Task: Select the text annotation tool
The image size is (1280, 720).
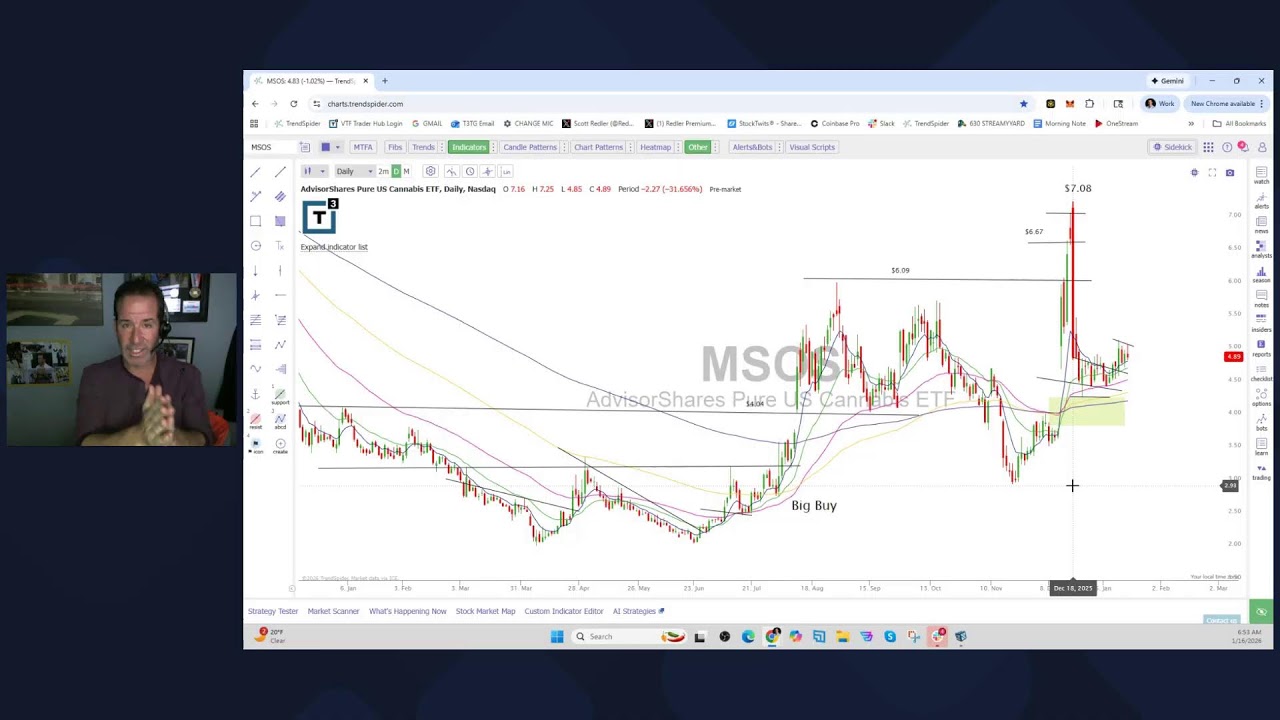Action: click(x=280, y=246)
